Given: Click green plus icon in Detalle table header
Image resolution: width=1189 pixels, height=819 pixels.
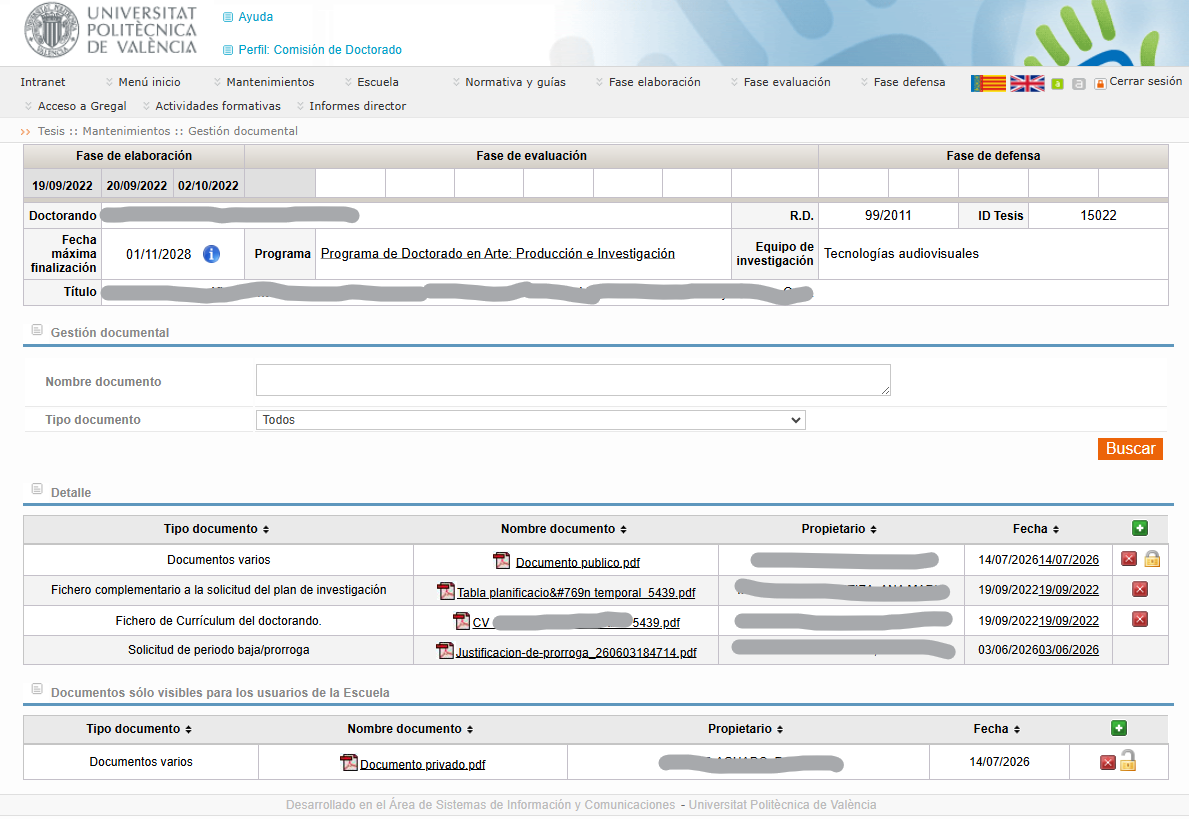Looking at the screenshot, I should tap(1140, 529).
